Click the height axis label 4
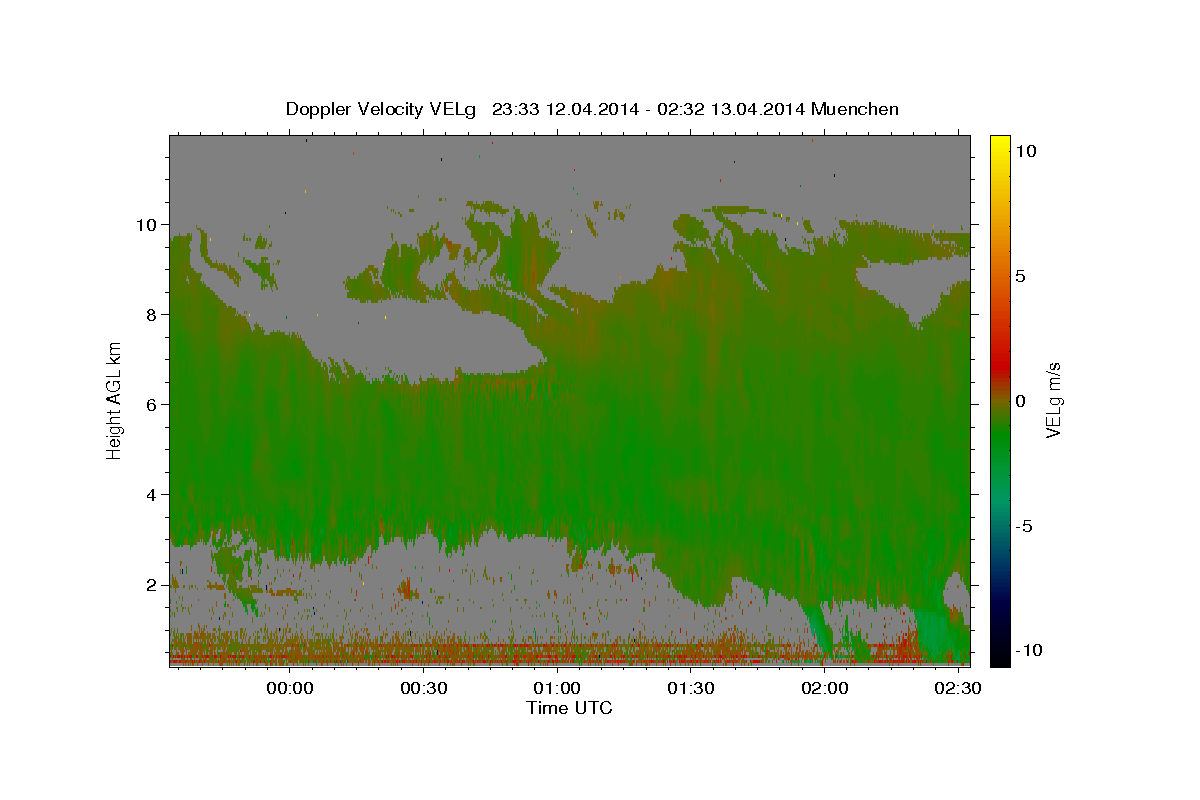The height and width of the screenshot is (800, 1200). [x=151, y=494]
